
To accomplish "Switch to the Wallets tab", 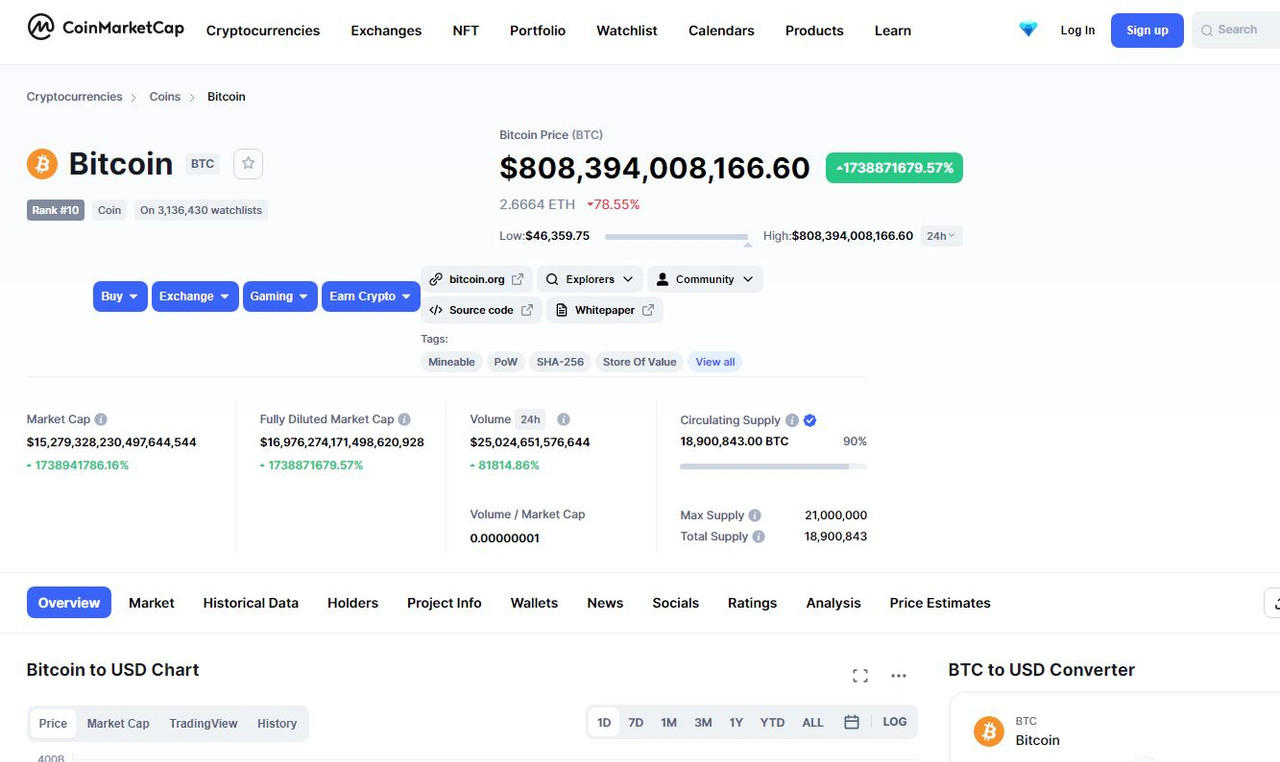I will click(x=534, y=603).
